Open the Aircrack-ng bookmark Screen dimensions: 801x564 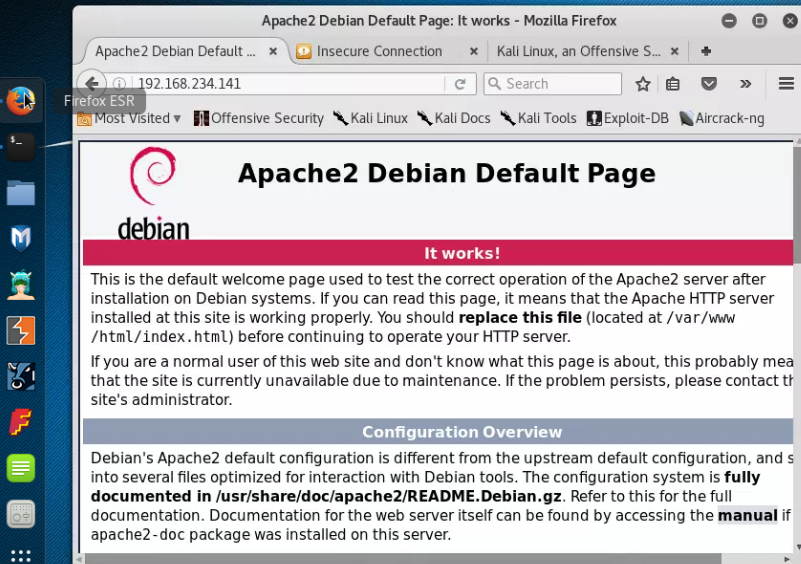pyautogui.click(x=722, y=119)
